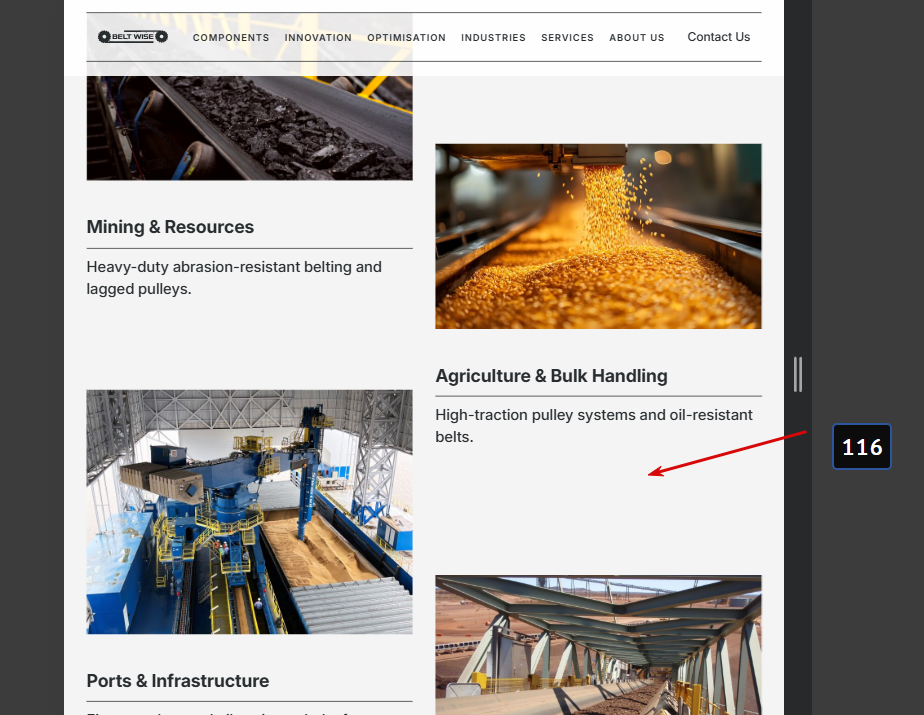Select the grain conveyor image

coord(598,236)
